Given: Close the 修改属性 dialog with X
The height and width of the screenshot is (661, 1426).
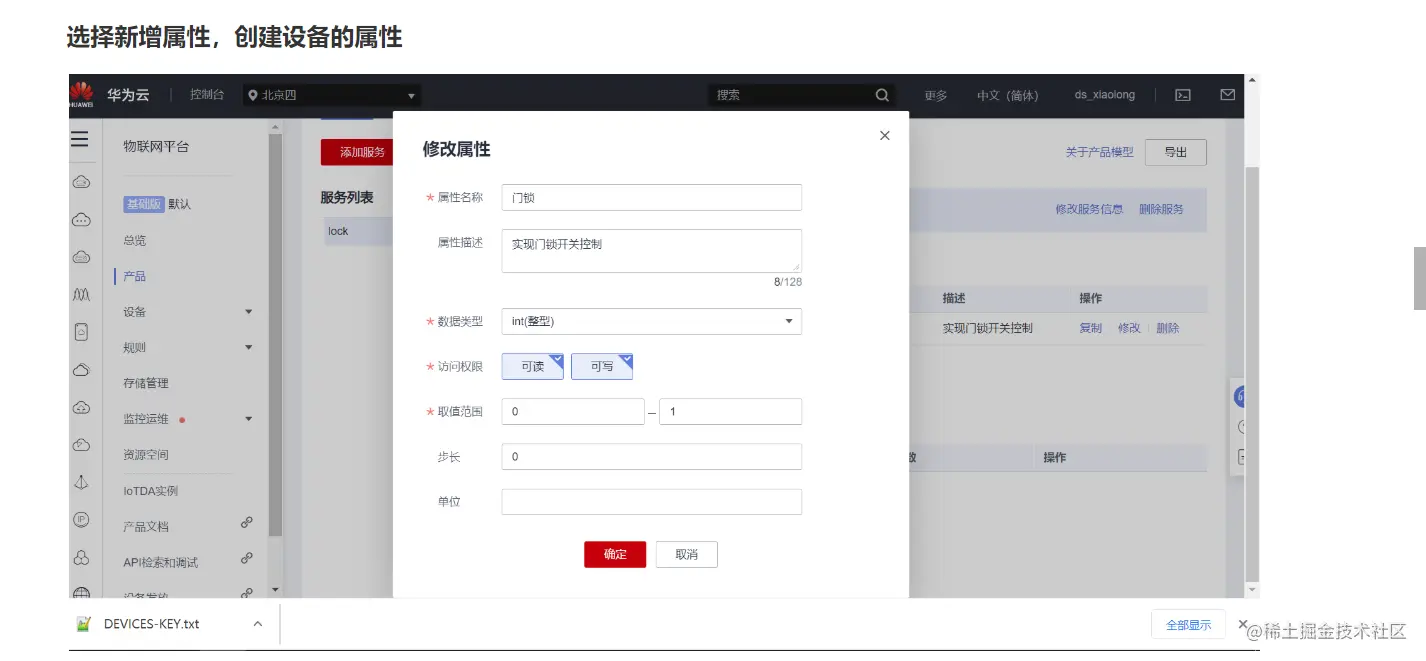Looking at the screenshot, I should pos(884,135).
